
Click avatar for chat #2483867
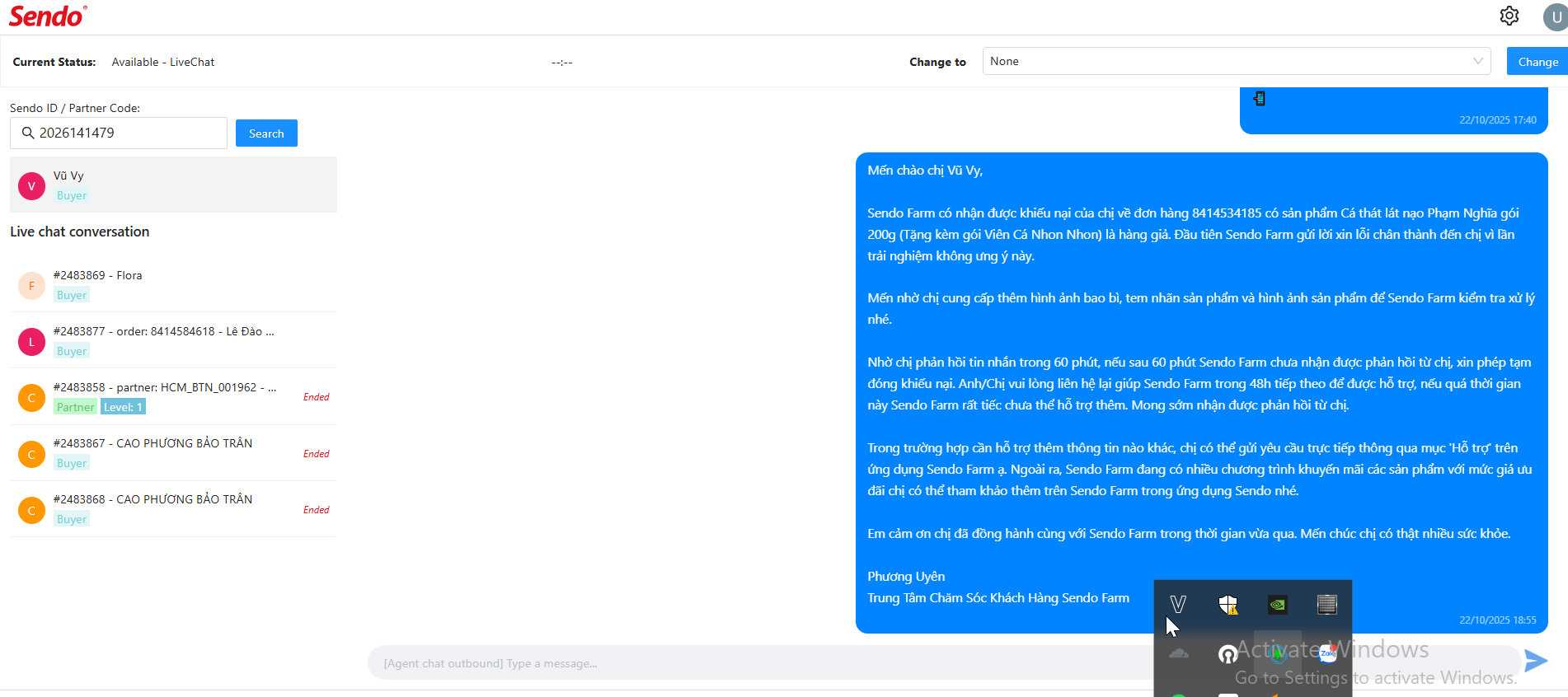click(x=31, y=454)
